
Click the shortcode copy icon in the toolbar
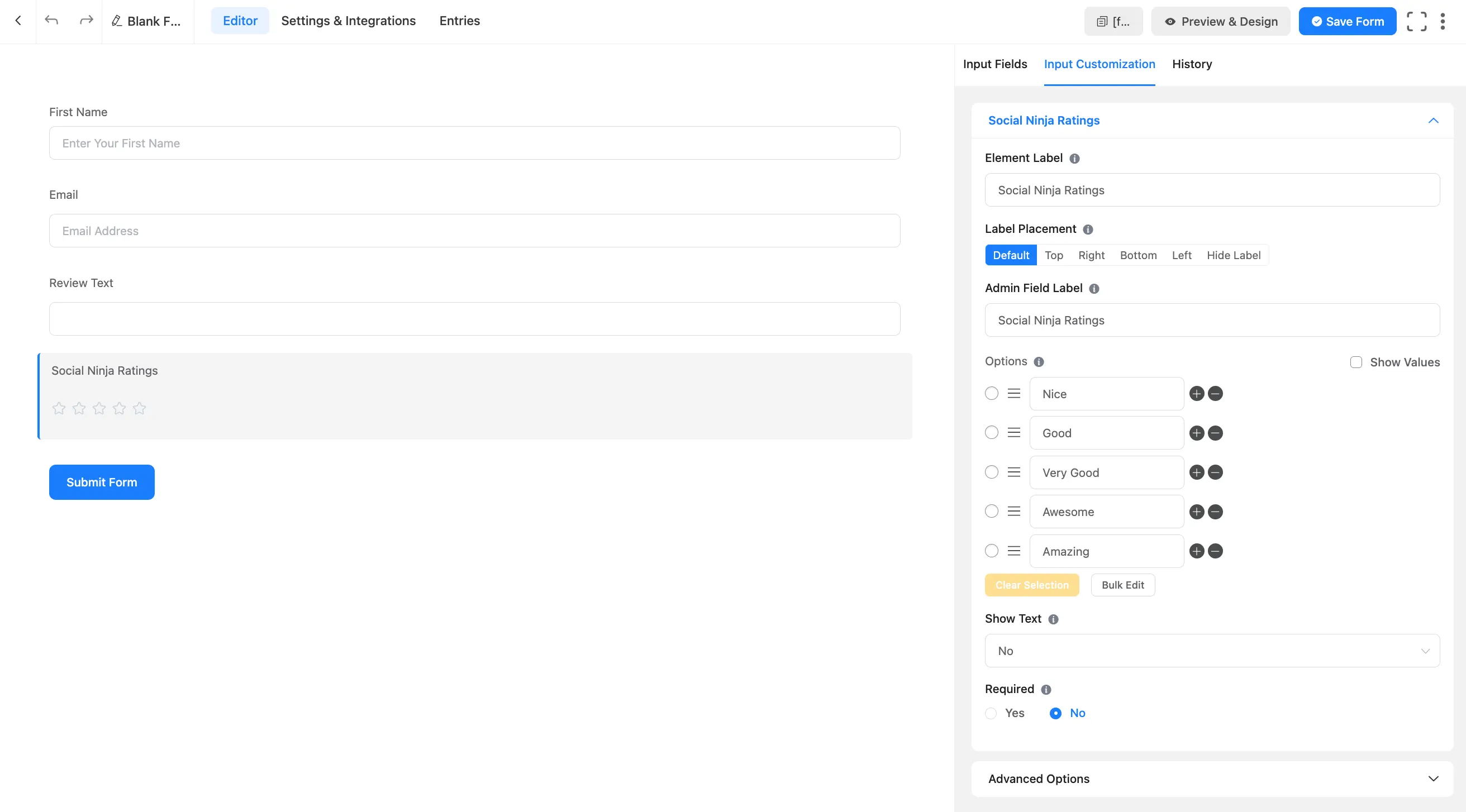1103,21
